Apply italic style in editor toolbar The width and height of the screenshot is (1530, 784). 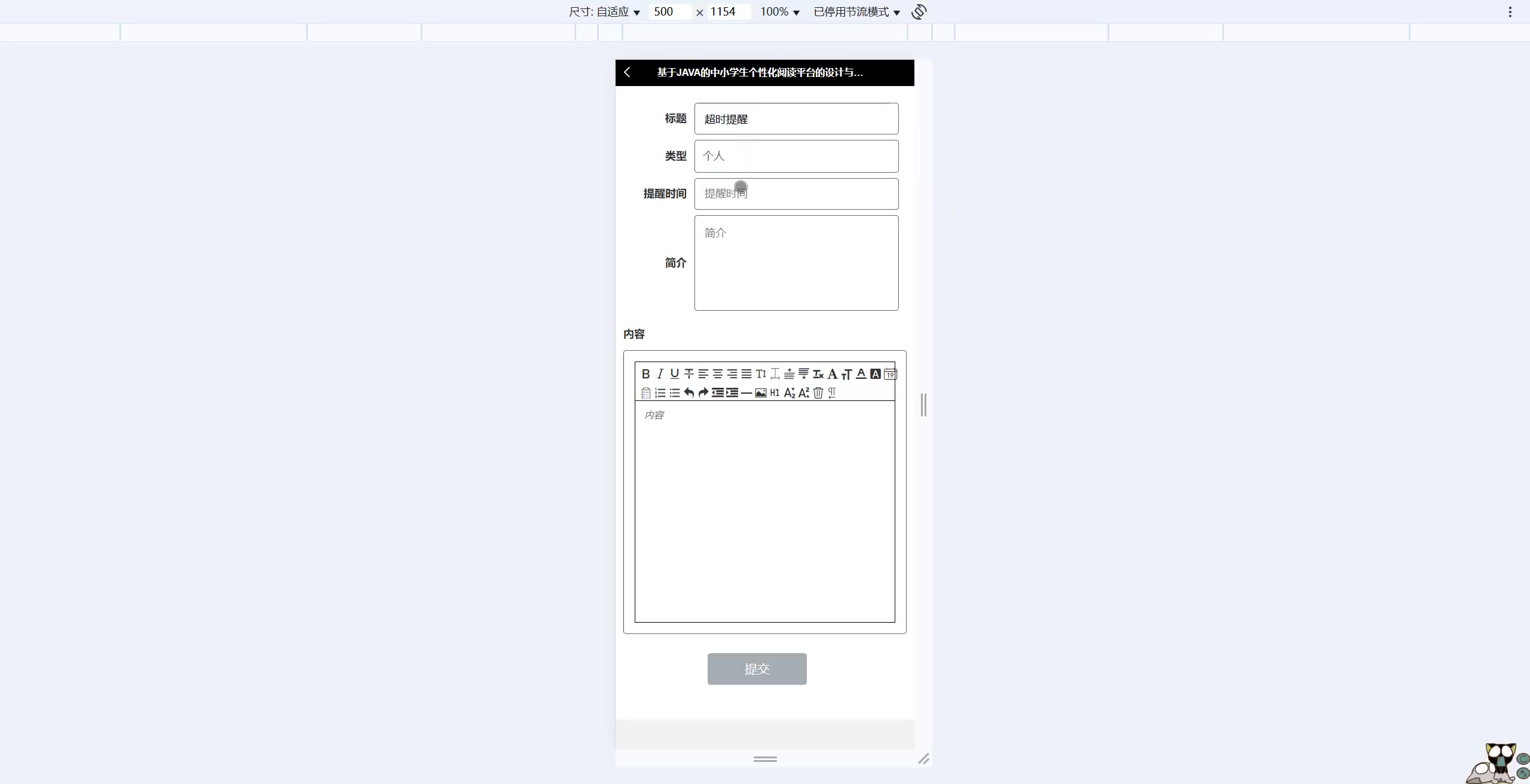point(660,374)
